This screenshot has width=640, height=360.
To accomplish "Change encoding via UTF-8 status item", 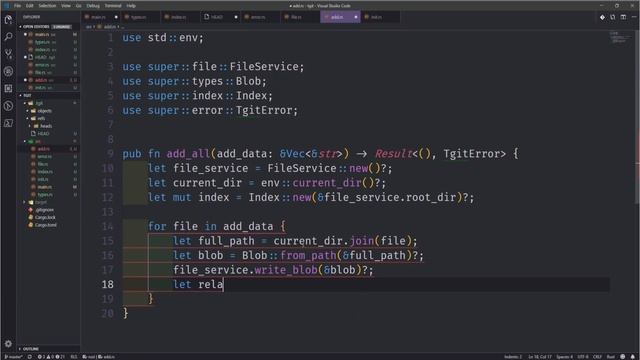I will click(583, 357).
